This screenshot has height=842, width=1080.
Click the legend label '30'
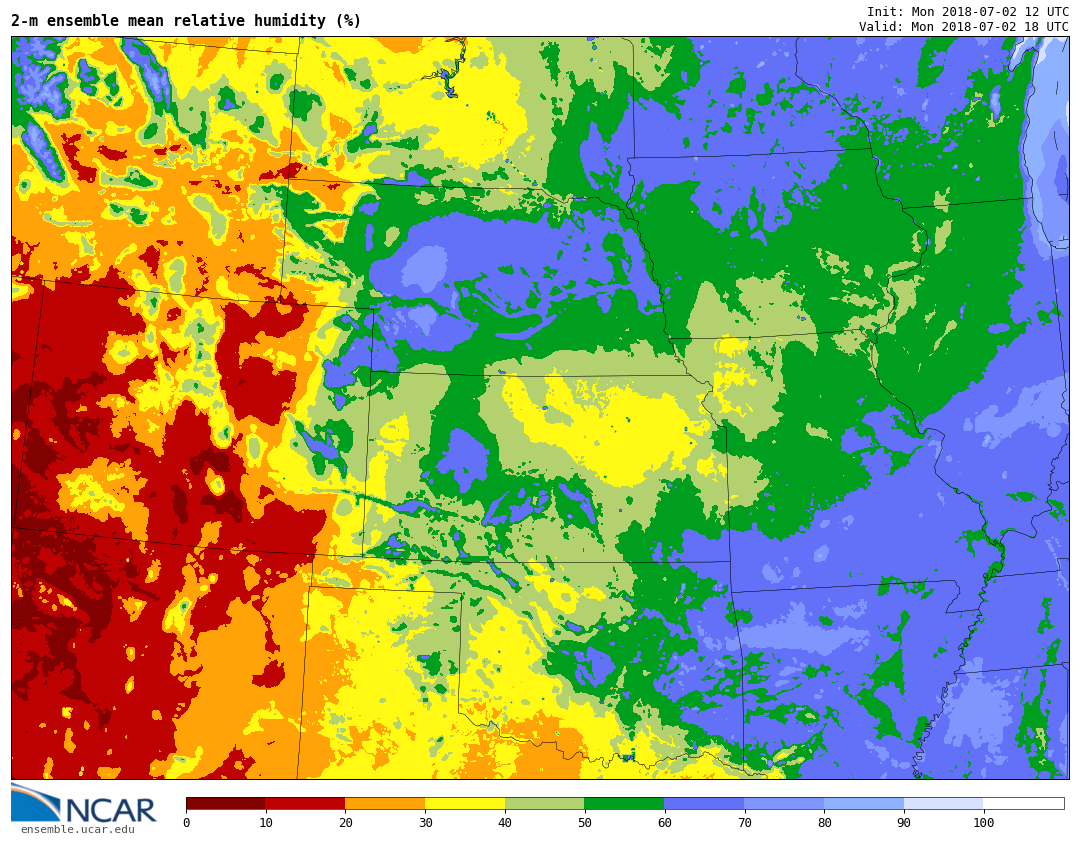(426, 823)
